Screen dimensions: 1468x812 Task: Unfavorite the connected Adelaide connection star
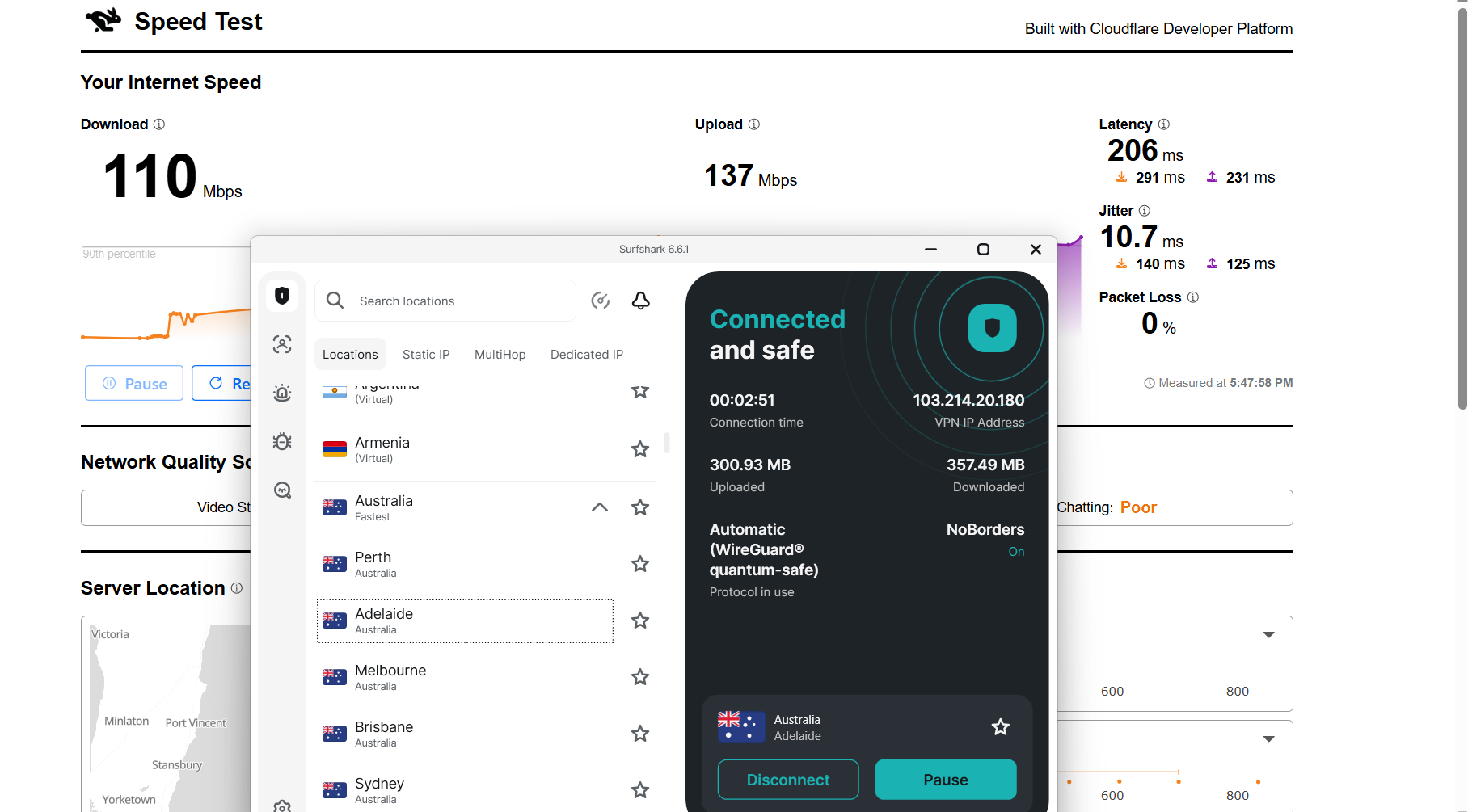click(x=1000, y=726)
